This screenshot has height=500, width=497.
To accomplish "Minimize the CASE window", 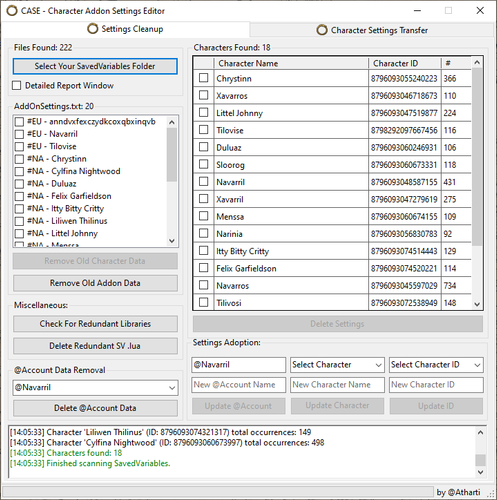I will pyautogui.click(x=417, y=11).
